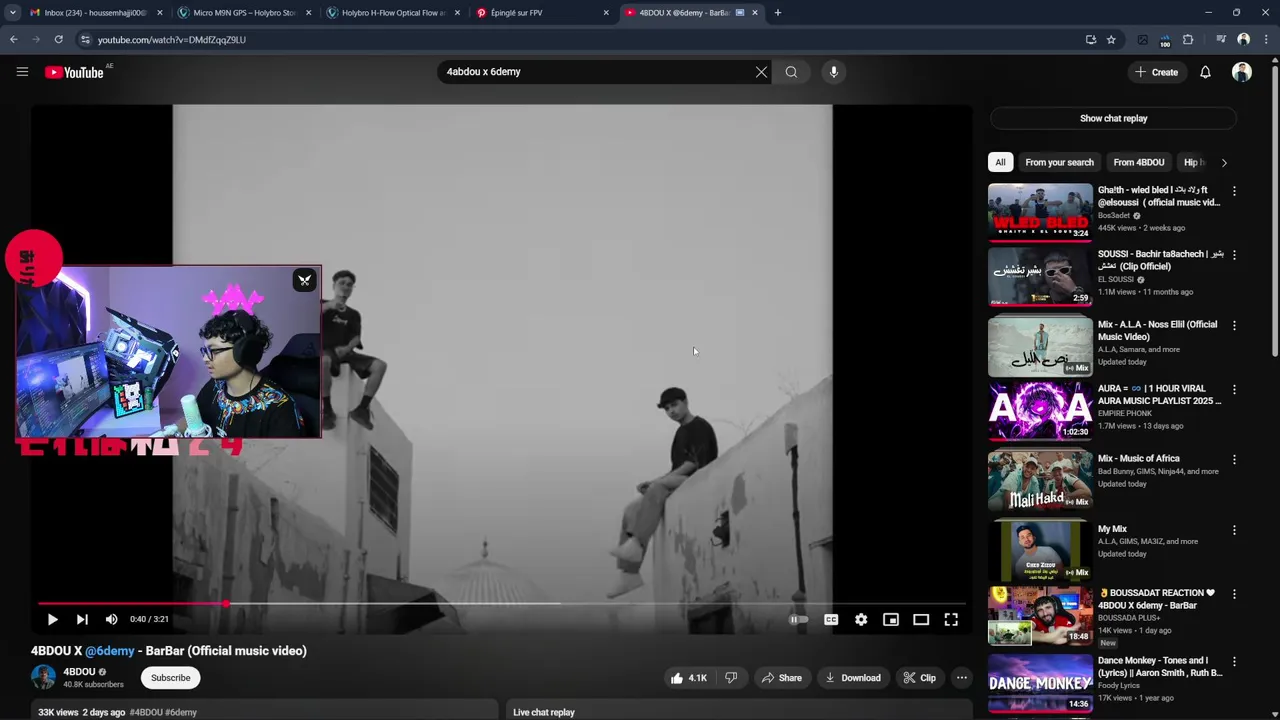Open the media control icon in toolbar
1280x720 pixels.
(1221, 40)
